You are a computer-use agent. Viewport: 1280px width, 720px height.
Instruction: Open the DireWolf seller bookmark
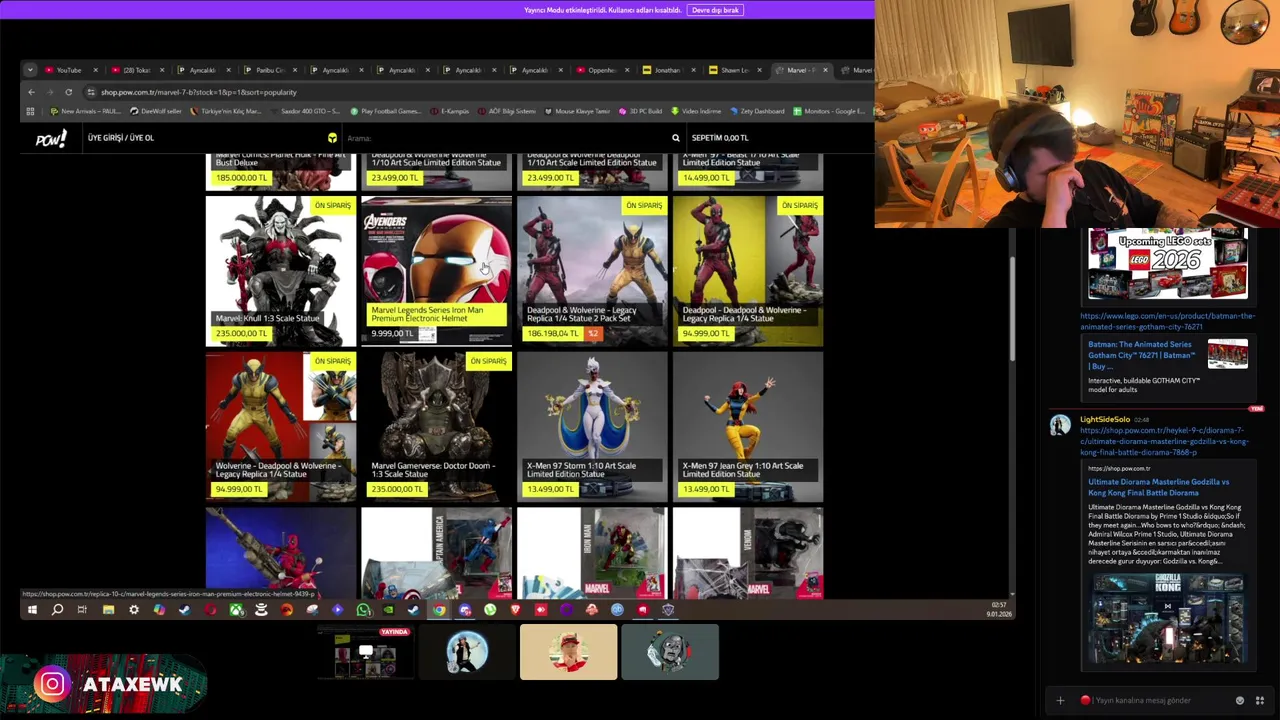156,111
